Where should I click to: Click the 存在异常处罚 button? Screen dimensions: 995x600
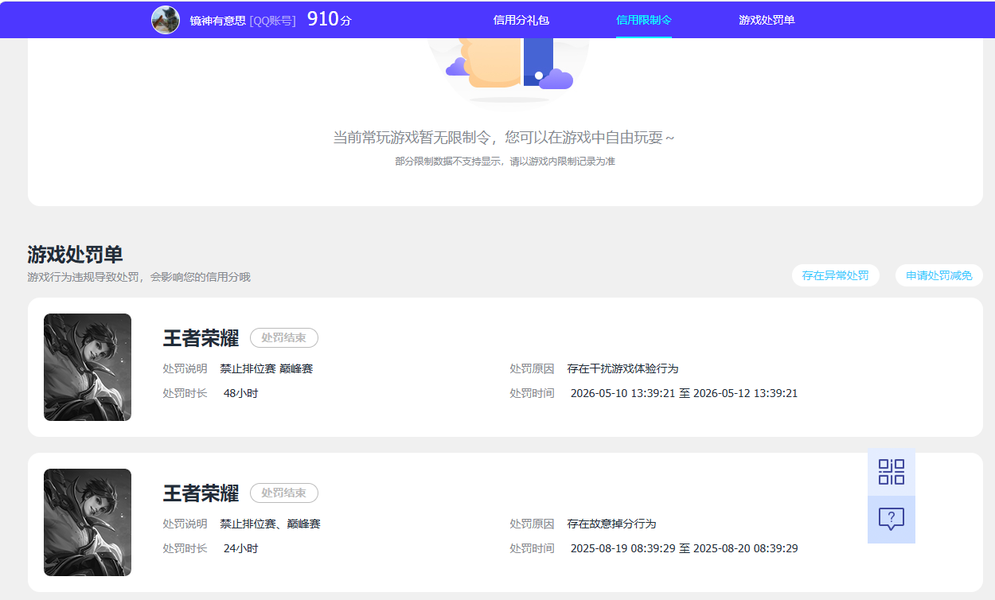pos(835,275)
